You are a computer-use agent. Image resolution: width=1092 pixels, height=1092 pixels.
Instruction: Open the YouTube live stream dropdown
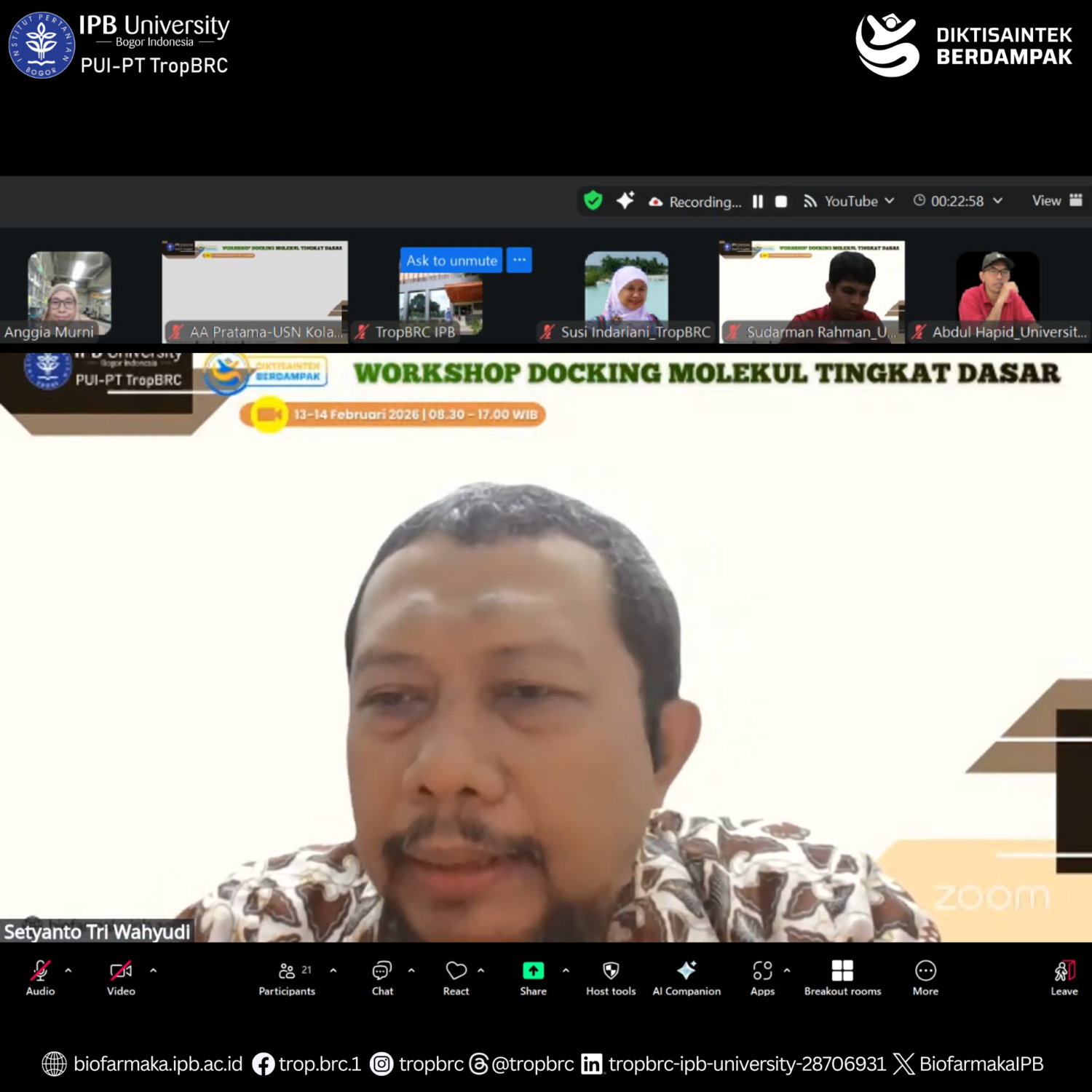point(890,202)
